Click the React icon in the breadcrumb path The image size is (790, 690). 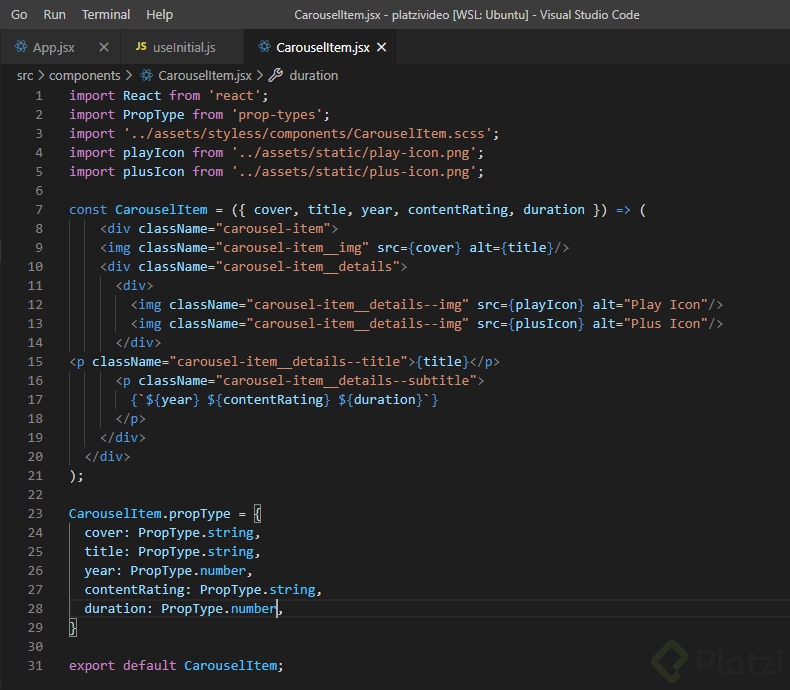[147, 75]
